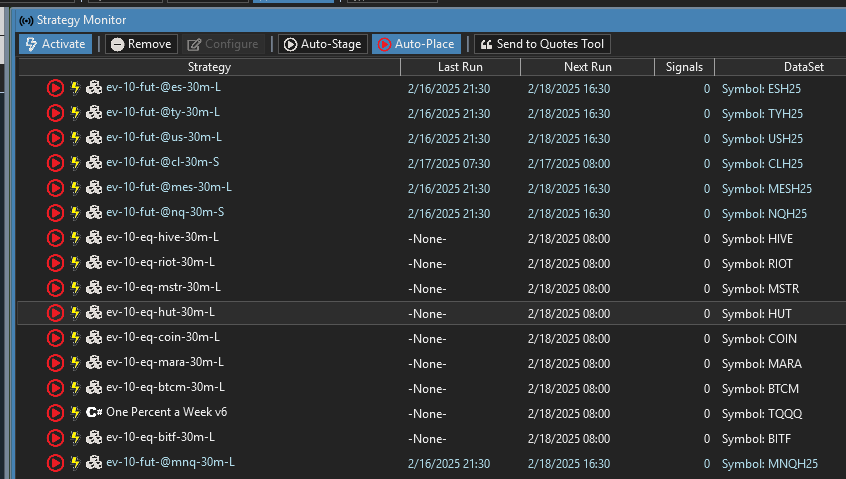Click the lightning bolt icon beside ev-10-fut-@ty-30m-L
The width and height of the screenshot is (846, 479).
pos(75,113)
